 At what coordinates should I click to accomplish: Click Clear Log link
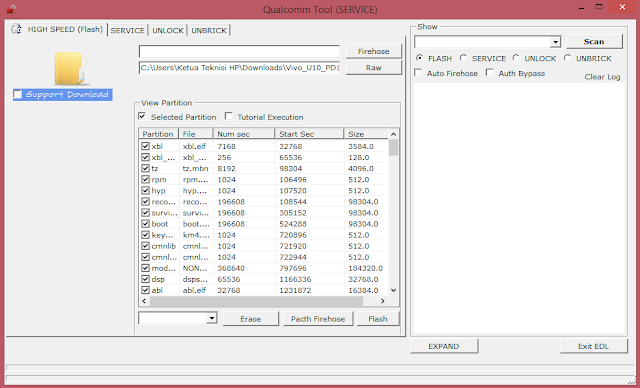(x=602, y=77)
